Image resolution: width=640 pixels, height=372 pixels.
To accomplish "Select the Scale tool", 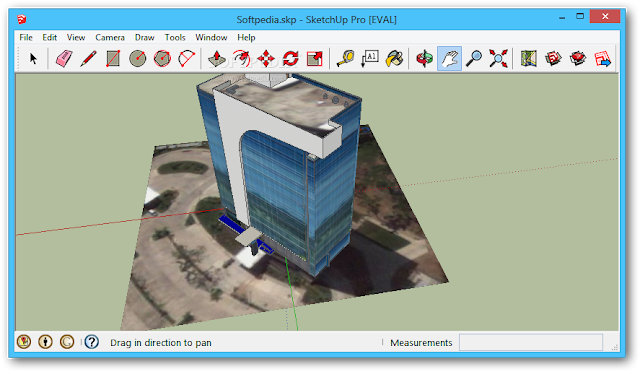I will pos(315,59).
